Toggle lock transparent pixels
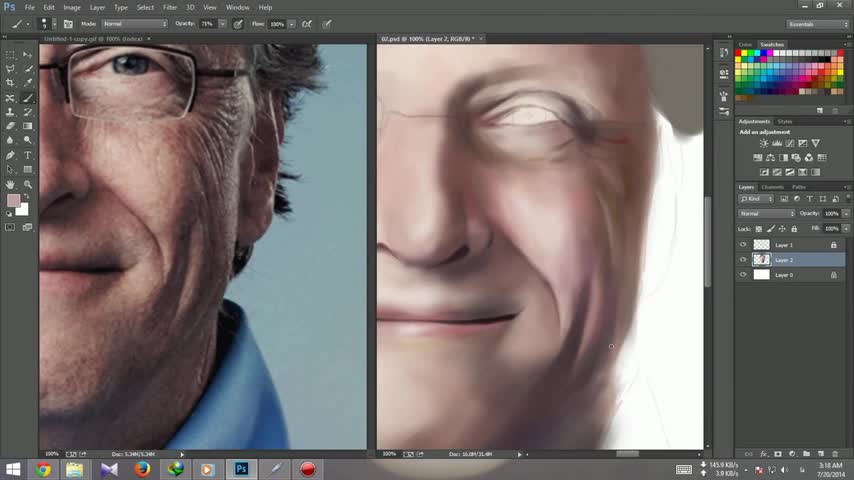The width and height of the screenshot is (854, 480). click(x=758, y=229)
